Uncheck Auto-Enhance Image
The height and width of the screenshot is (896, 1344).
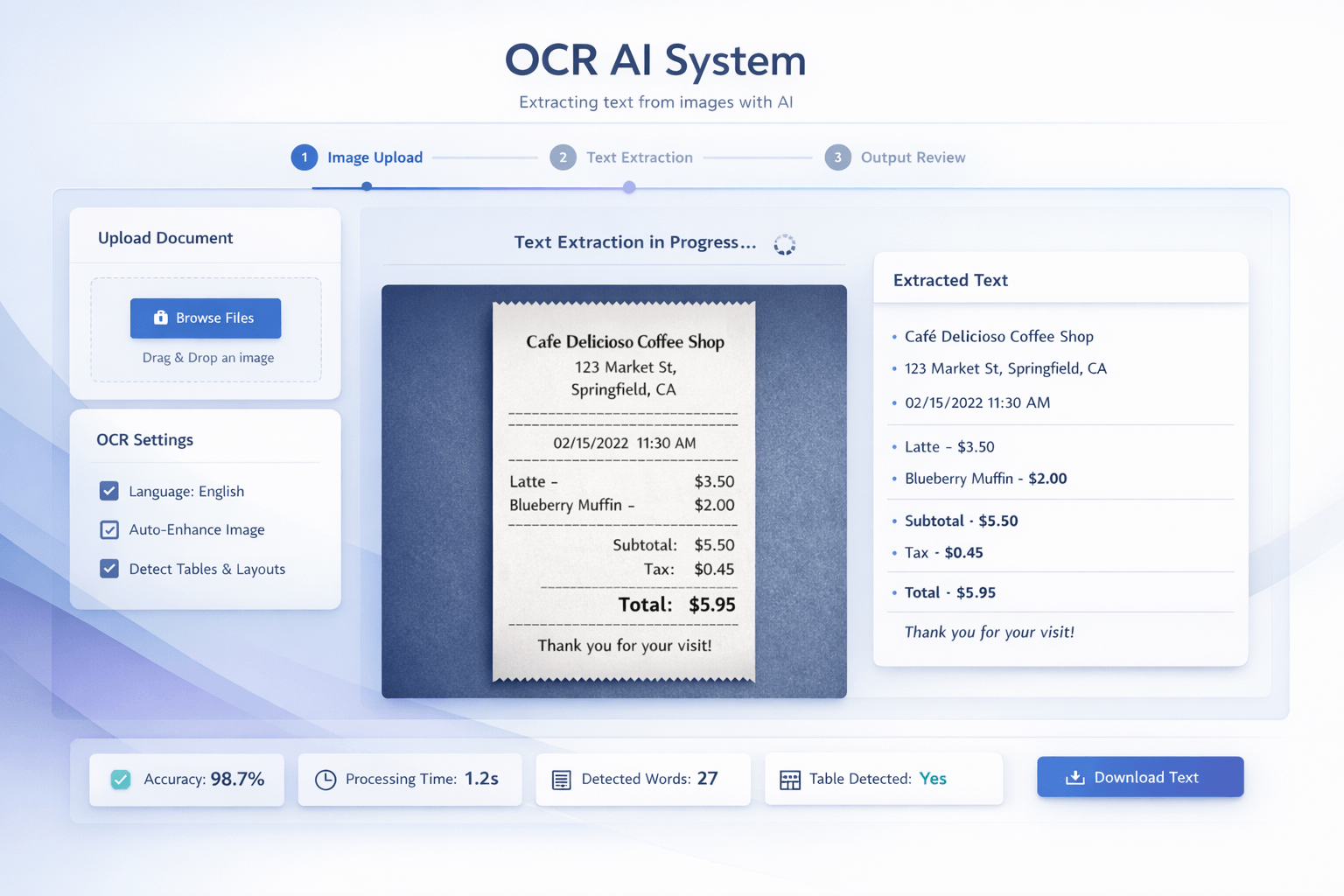pyautogui.click(x=108, y=529)
